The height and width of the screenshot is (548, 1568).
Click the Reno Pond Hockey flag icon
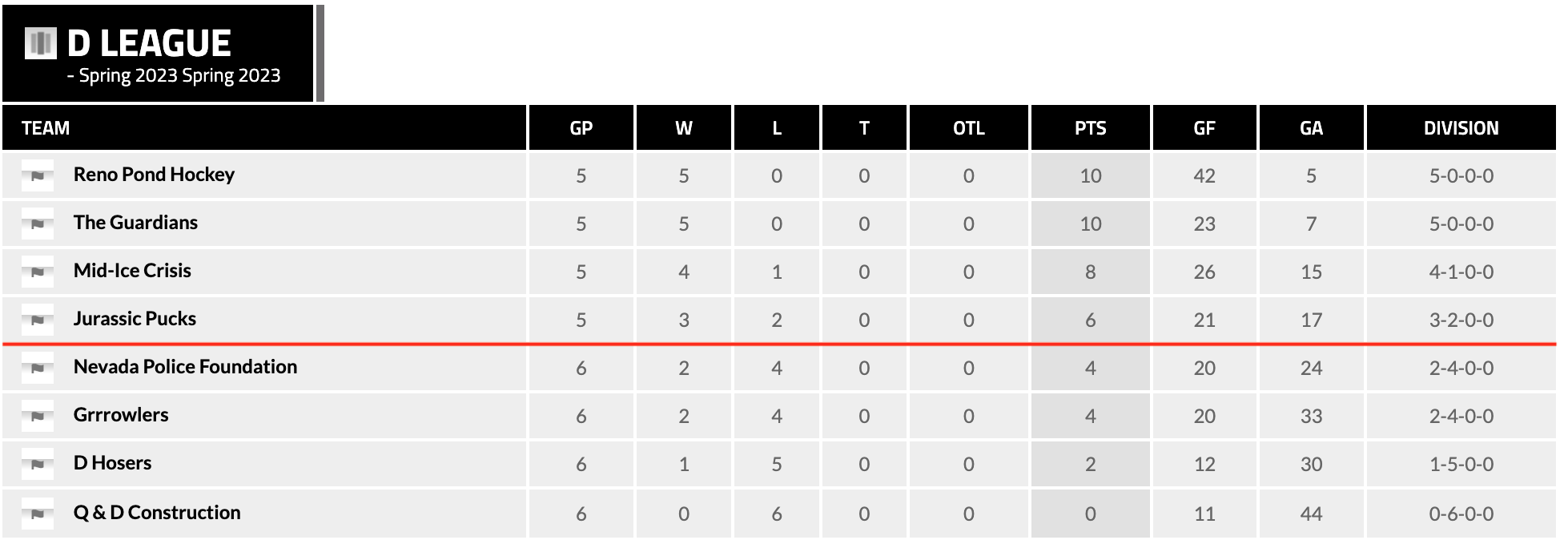(x=38, y=175)
